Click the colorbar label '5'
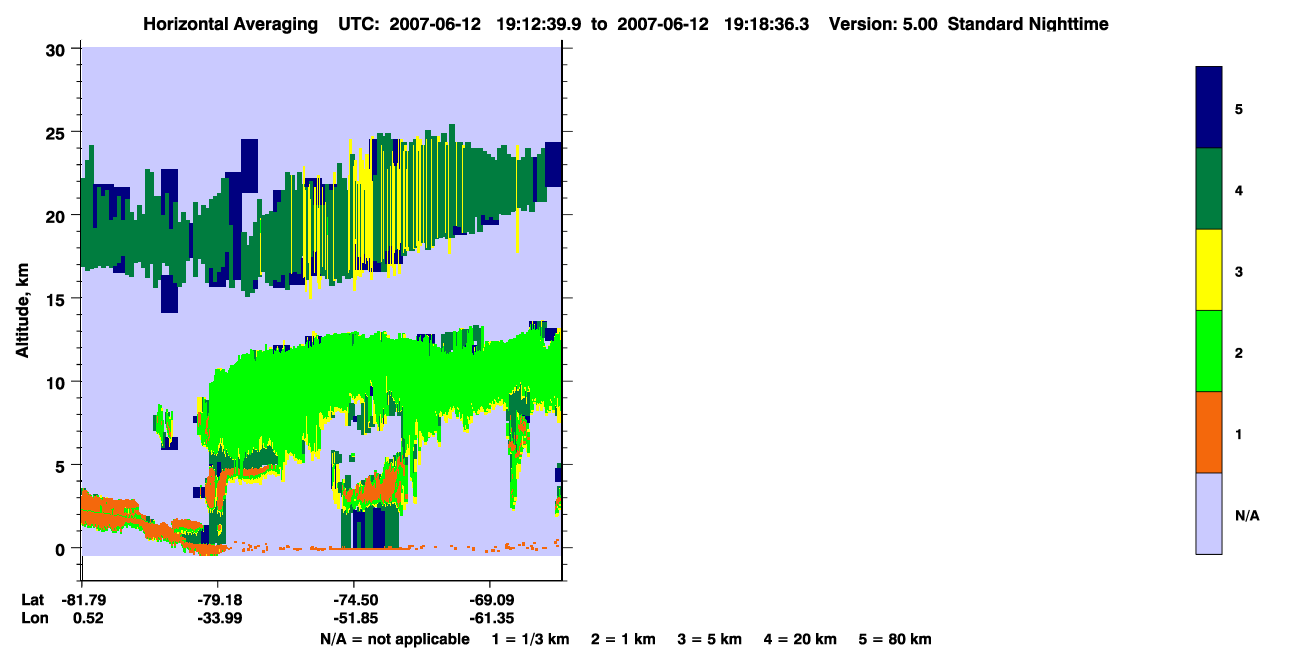 point(1240,108)
